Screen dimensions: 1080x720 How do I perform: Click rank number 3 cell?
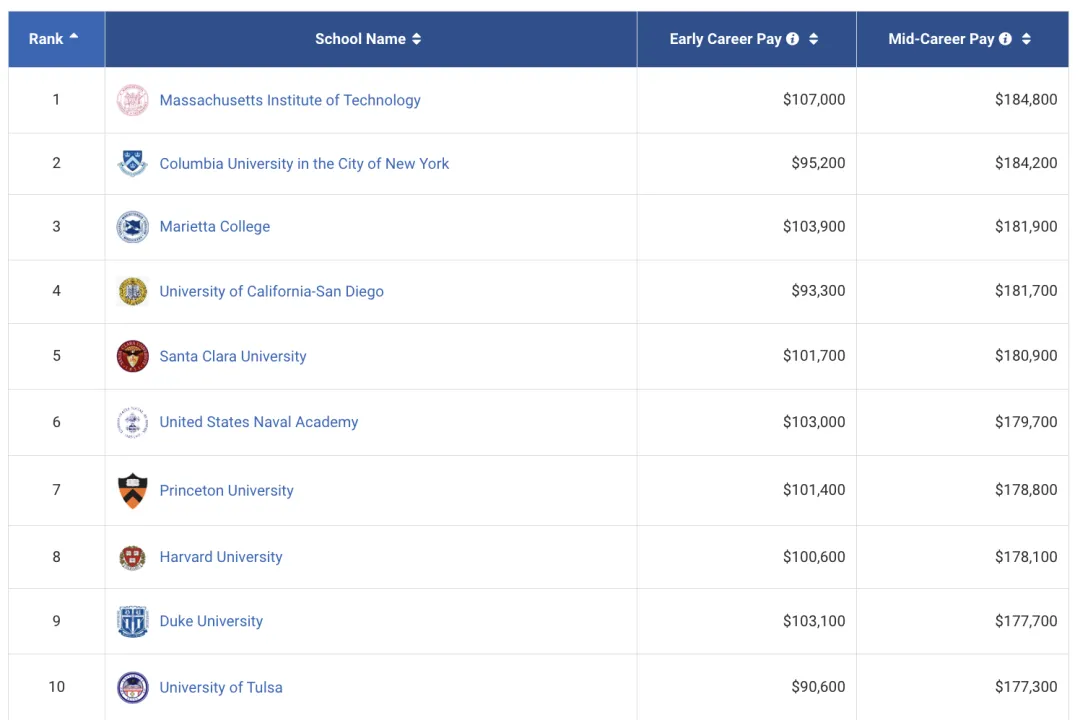click(x=56, y=227)
